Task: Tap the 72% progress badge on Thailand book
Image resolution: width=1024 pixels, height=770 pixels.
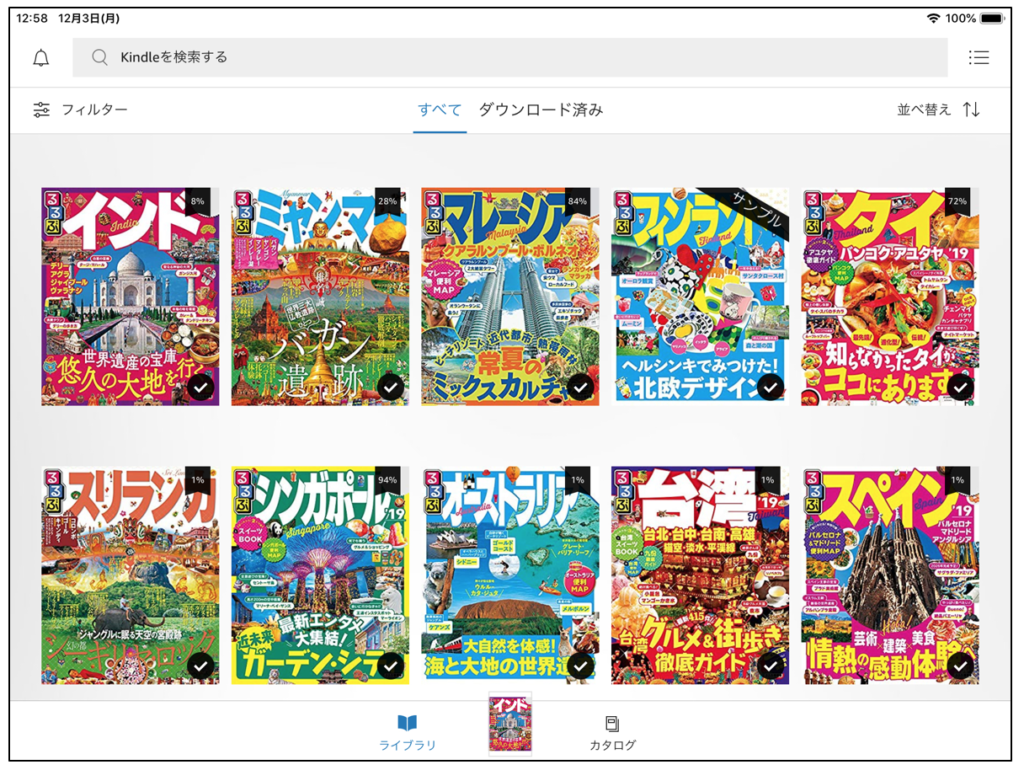Action: tap(957, 201)
